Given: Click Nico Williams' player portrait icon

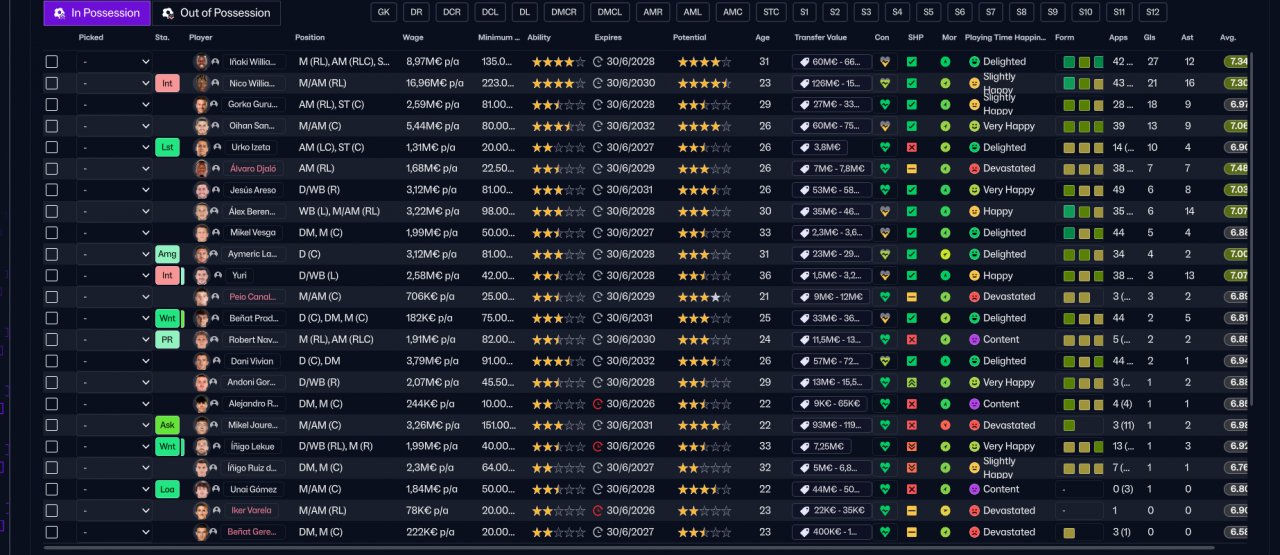Looking at the screenshot, I should (200, 83).
